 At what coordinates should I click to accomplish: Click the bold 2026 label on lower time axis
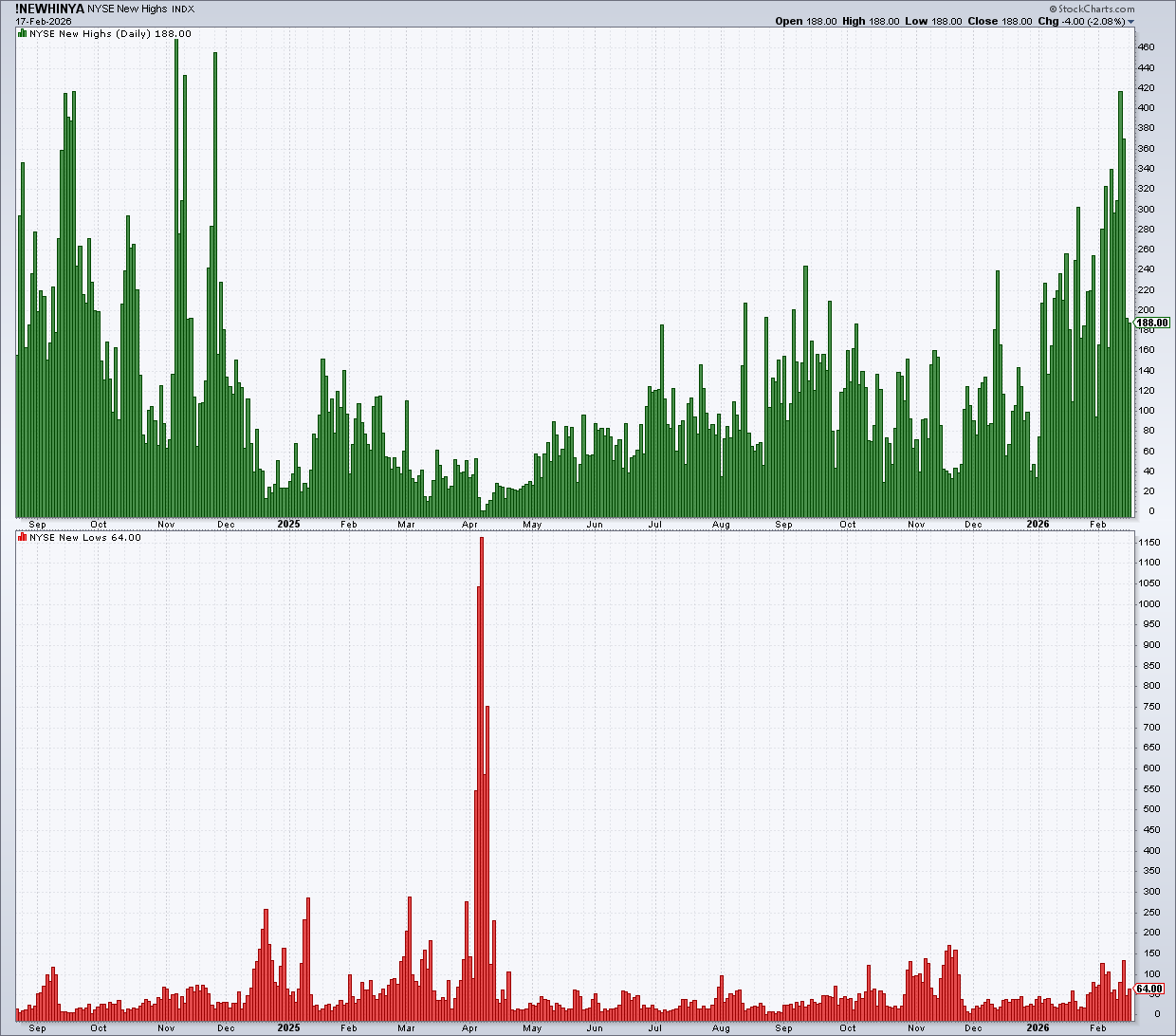1038,1027
